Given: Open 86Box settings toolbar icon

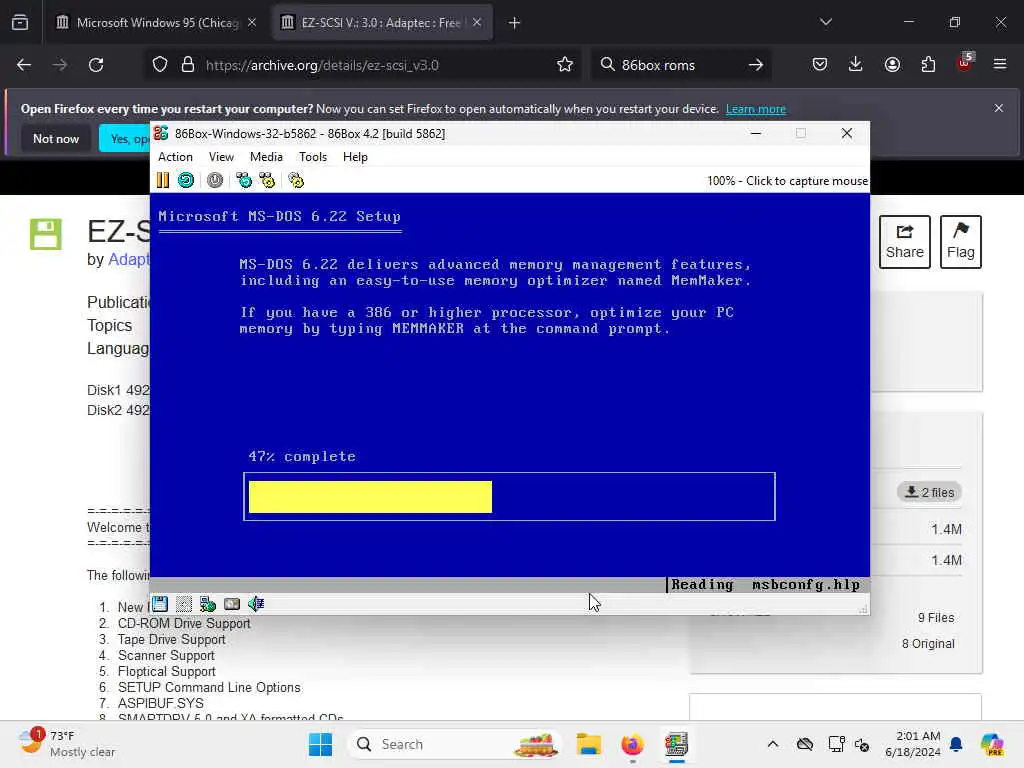Looking at the screenshot, I should point(296,180).
